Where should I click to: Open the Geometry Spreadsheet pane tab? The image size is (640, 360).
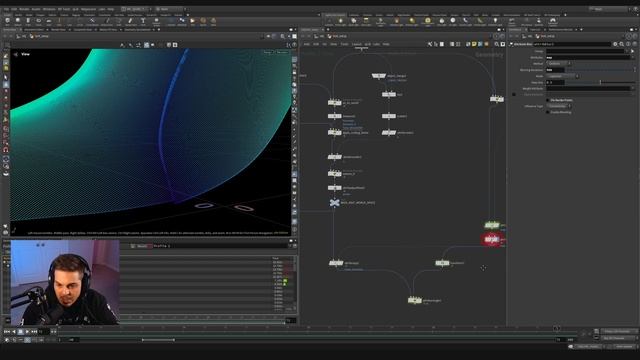click(x=137, y=29)
